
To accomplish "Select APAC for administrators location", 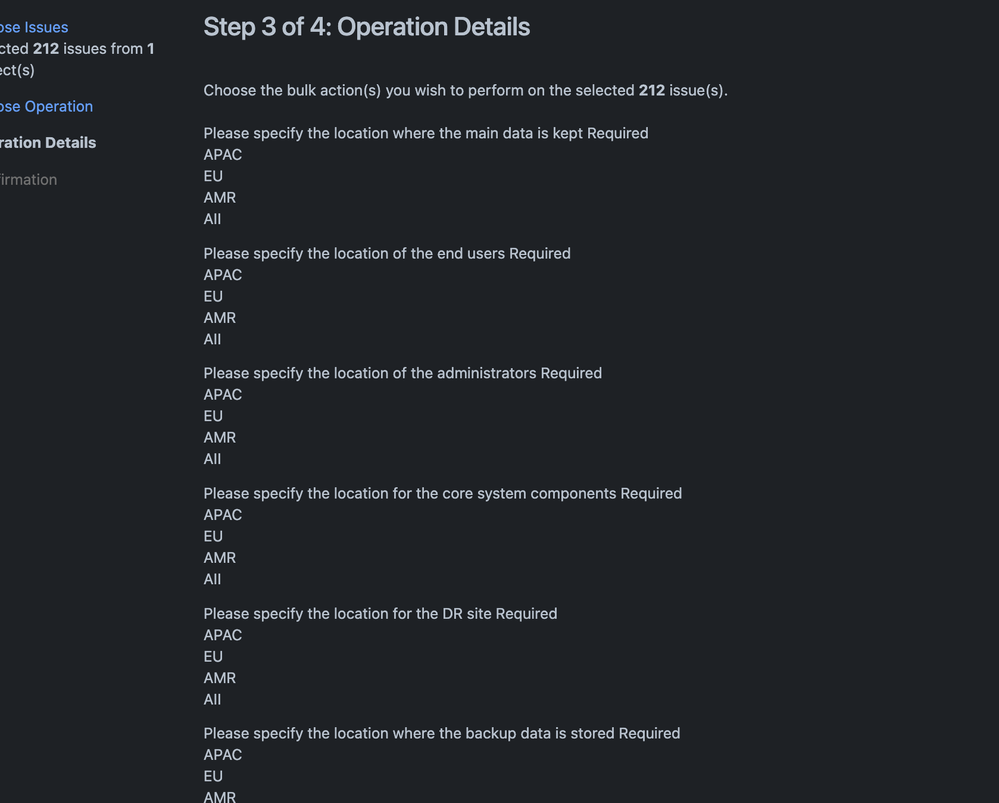I will 222,395.
